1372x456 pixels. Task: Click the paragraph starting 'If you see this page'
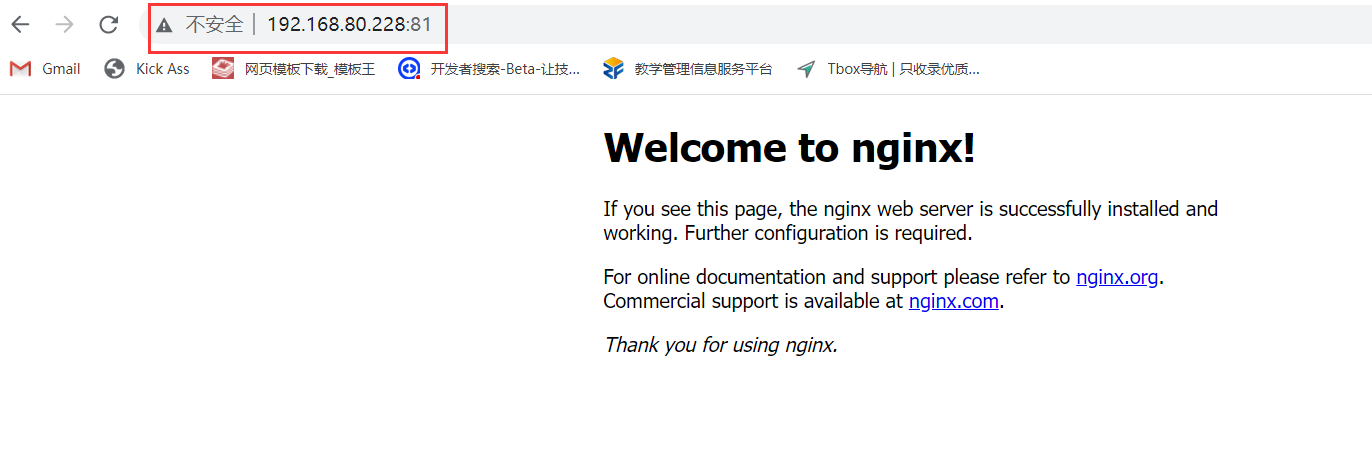[910, 221]
